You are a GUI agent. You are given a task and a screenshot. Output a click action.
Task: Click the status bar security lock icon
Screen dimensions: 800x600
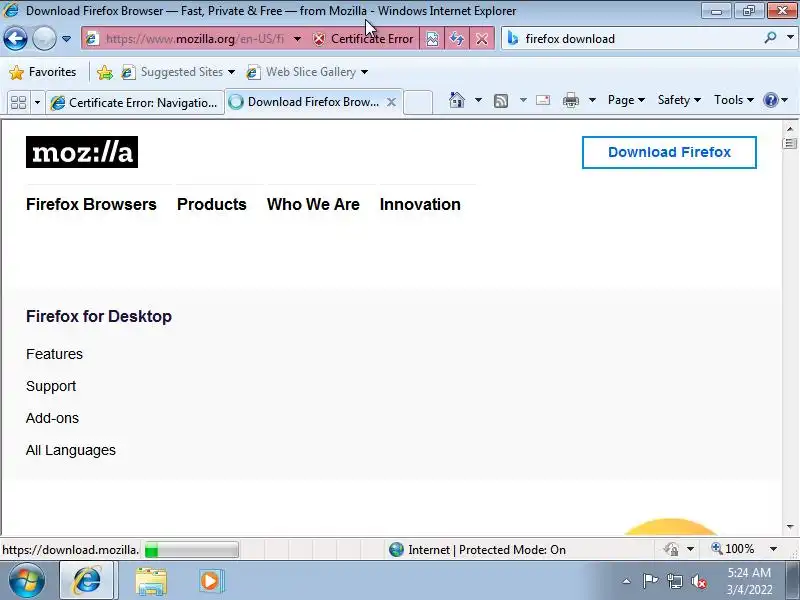pyautogui.click(x=671, y=549)
